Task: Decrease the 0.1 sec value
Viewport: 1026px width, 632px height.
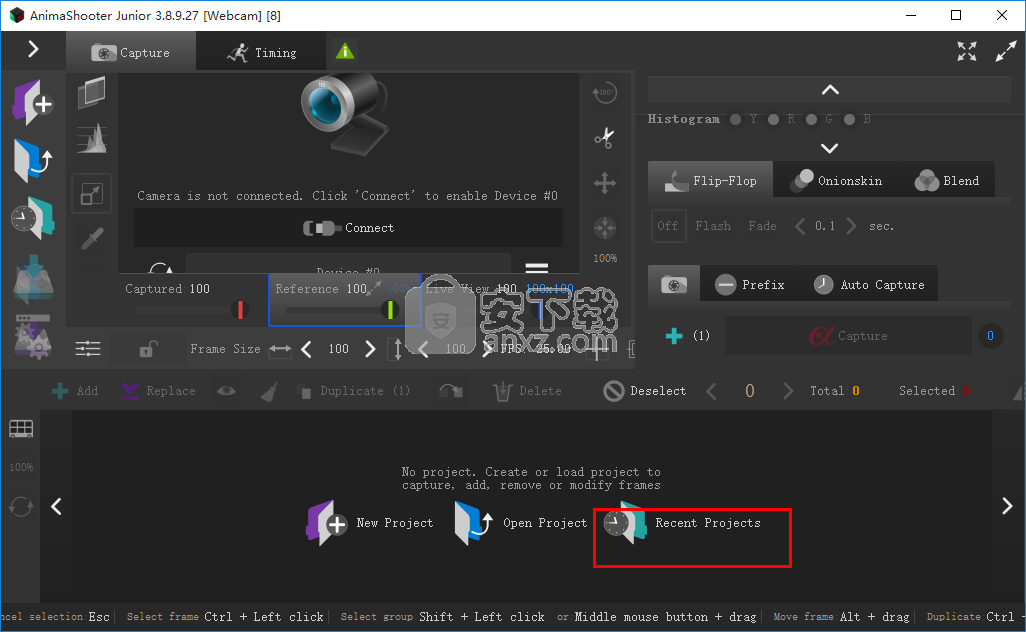Action: (800, 226)
